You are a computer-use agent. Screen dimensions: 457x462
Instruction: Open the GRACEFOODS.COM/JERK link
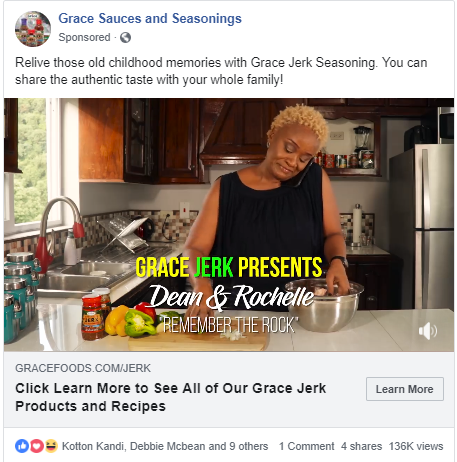(x=83, y=368)
